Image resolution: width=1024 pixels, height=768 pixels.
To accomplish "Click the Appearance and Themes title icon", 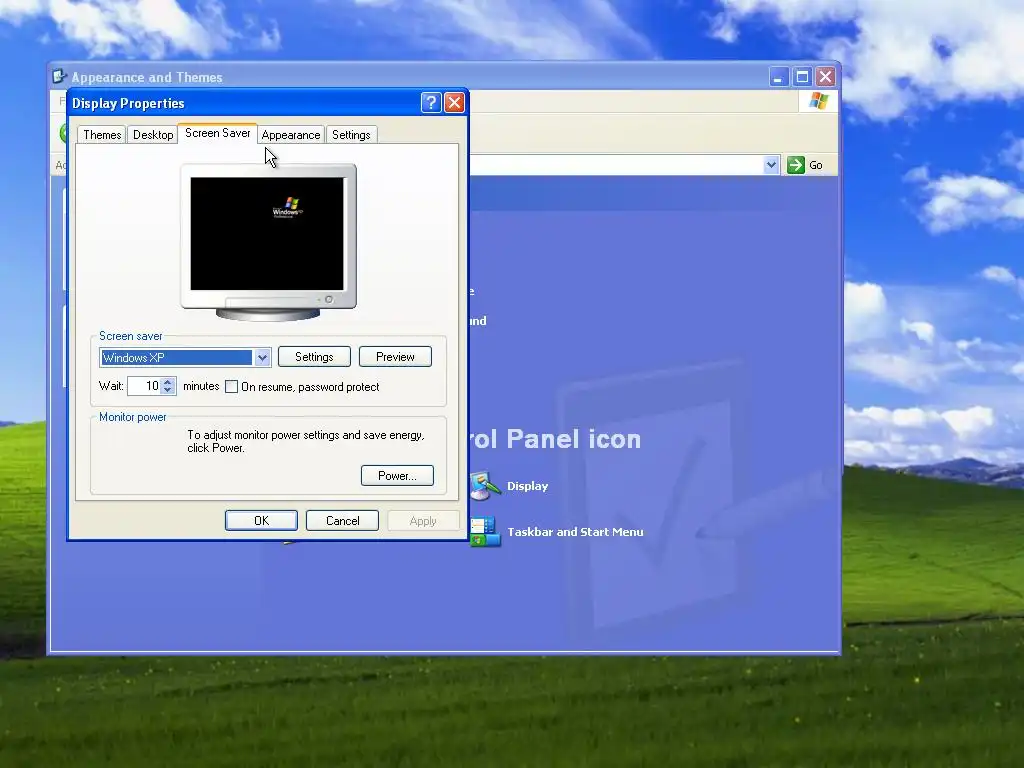I will (59, 76).
